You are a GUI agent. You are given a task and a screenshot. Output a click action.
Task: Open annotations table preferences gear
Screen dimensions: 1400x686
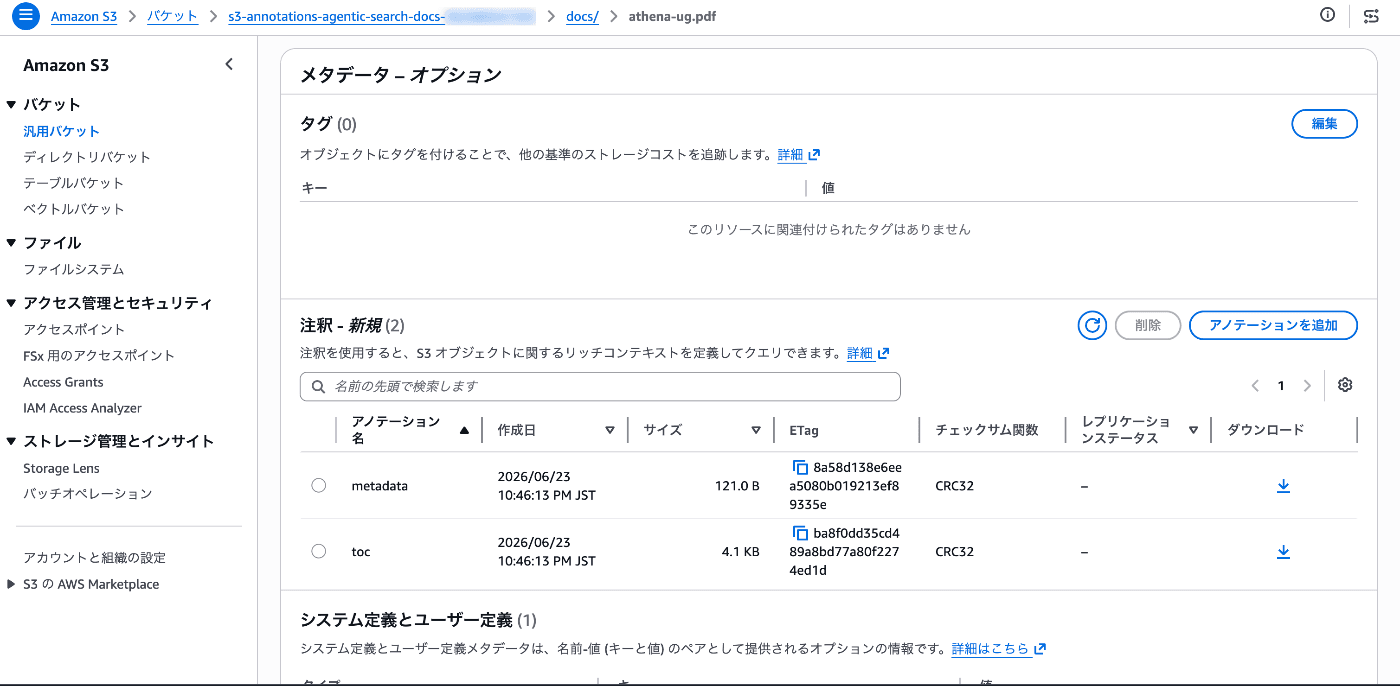coord(1345,385)
